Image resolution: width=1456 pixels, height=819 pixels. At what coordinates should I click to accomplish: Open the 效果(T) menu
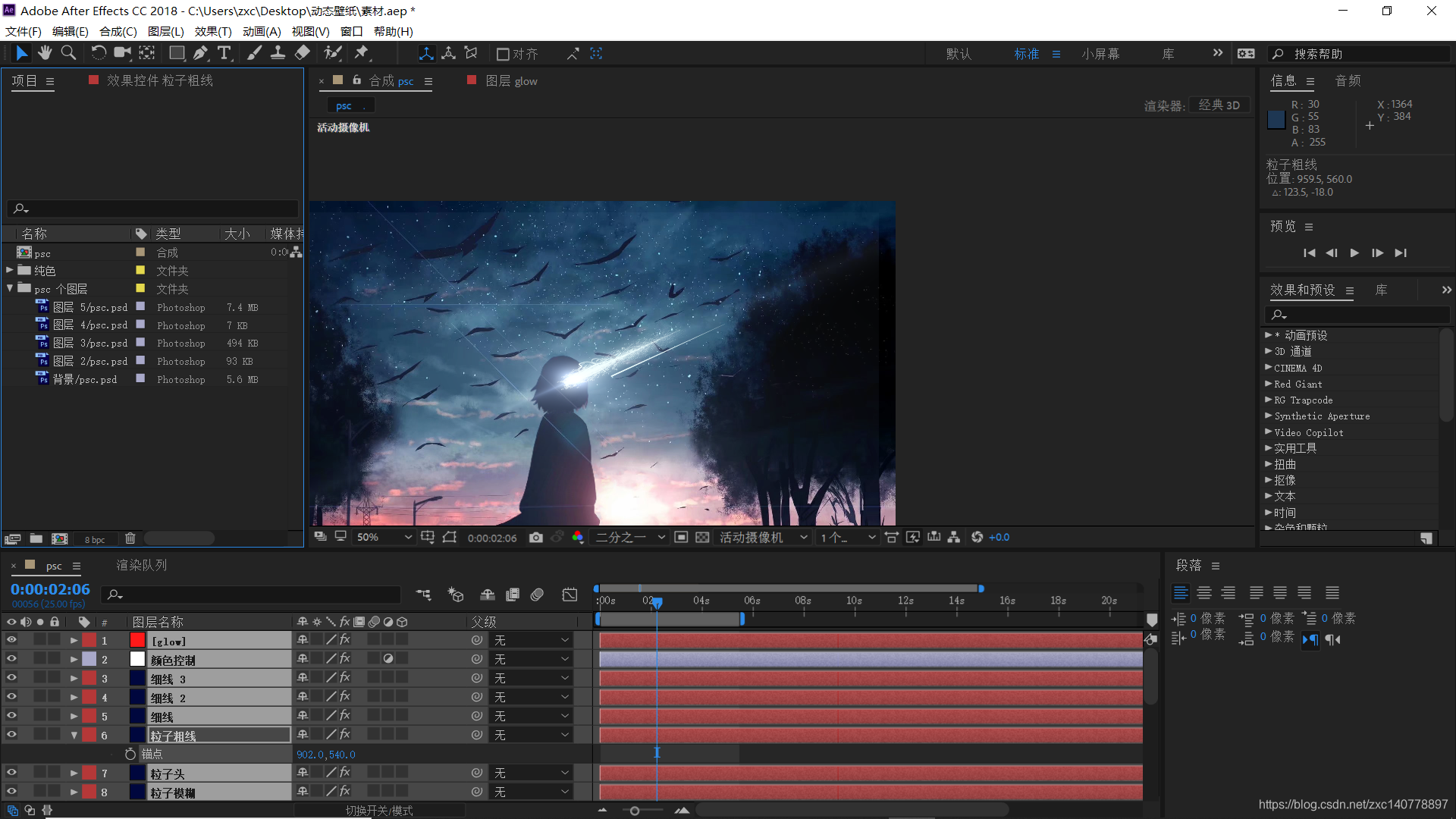[x=213, y=31]
